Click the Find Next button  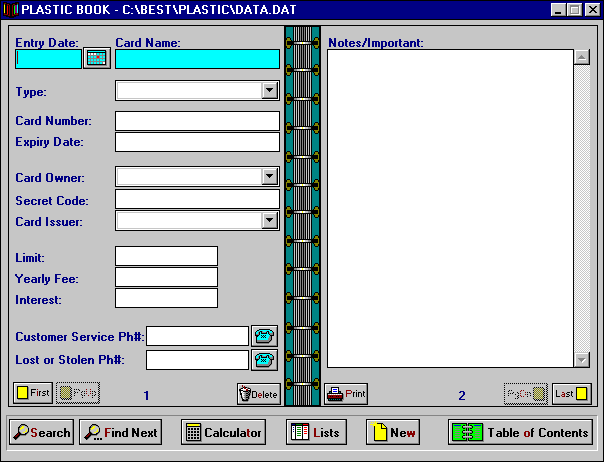click(x=120, y=432)
